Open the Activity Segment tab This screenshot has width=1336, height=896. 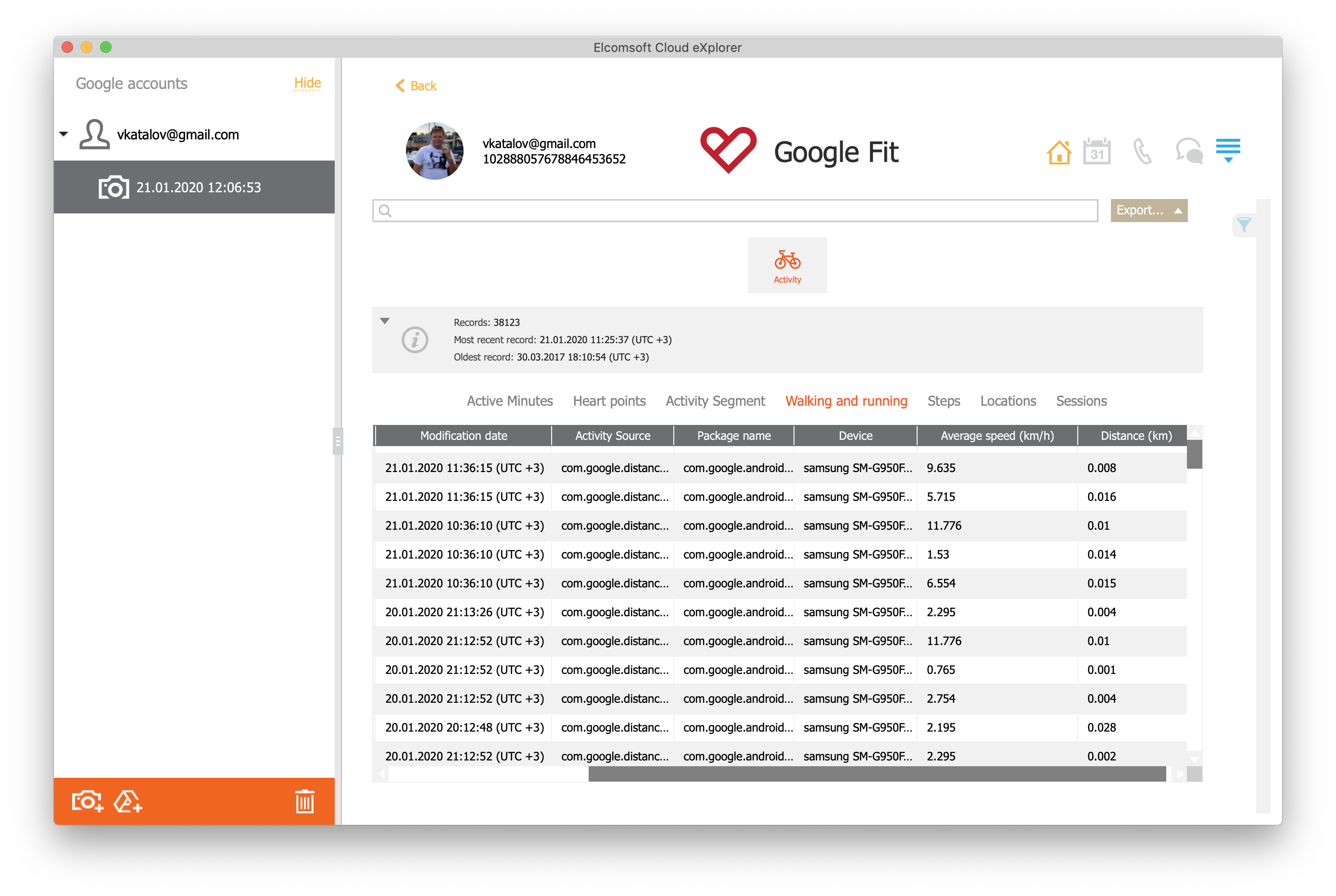point(715,401)
